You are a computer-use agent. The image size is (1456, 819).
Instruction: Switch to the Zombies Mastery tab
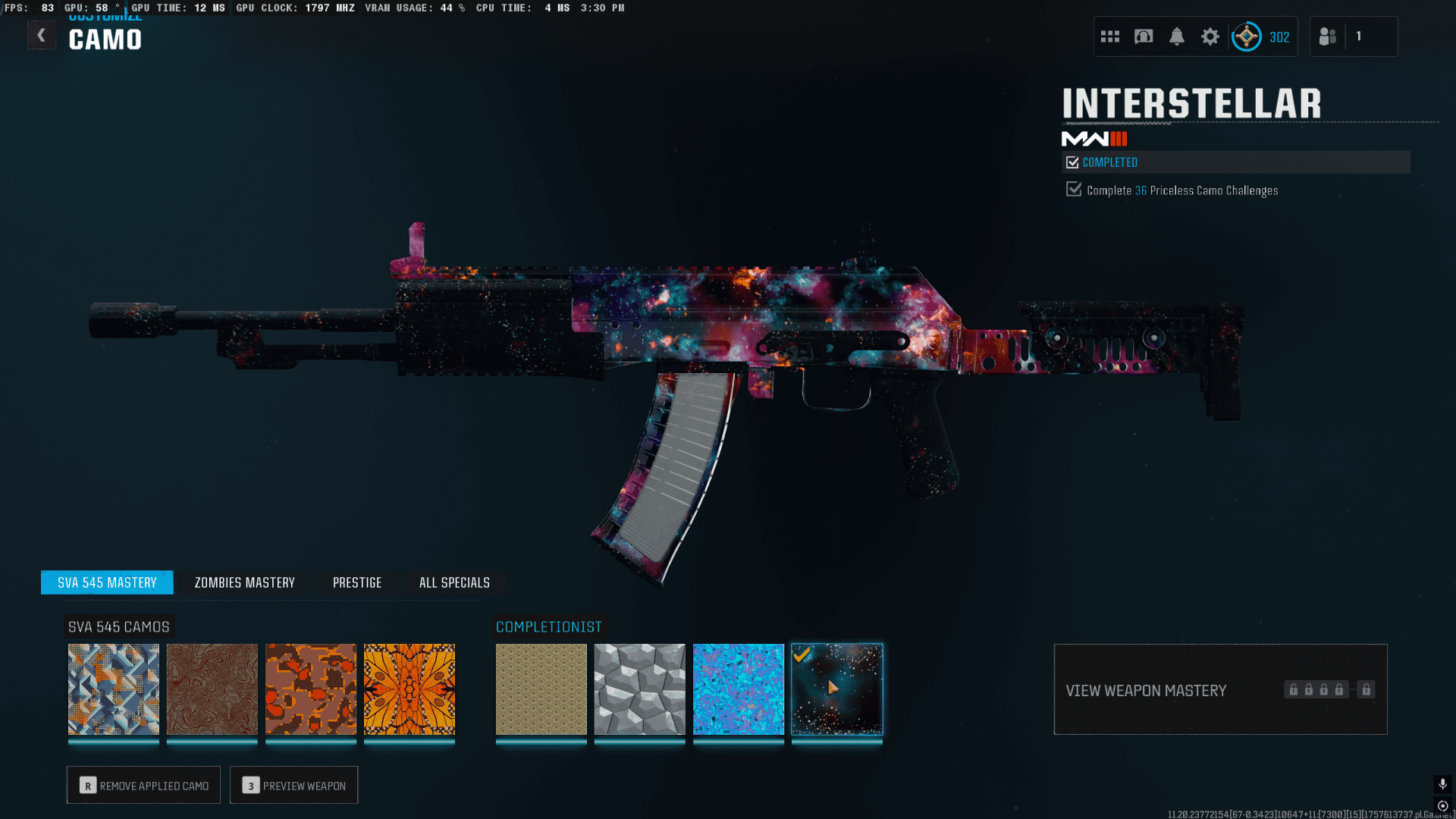click(244, 582)
